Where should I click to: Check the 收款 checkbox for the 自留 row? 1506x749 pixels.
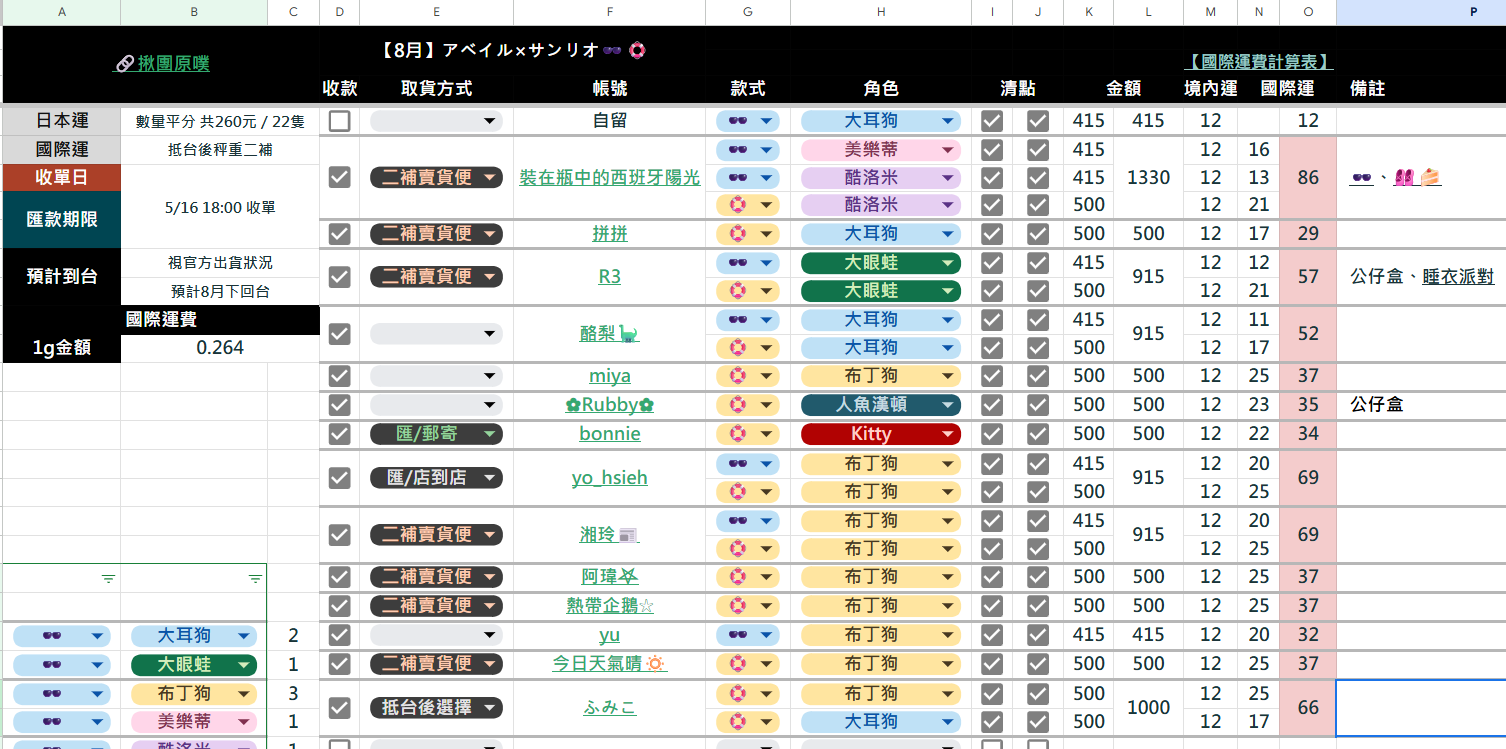[340, 121]
